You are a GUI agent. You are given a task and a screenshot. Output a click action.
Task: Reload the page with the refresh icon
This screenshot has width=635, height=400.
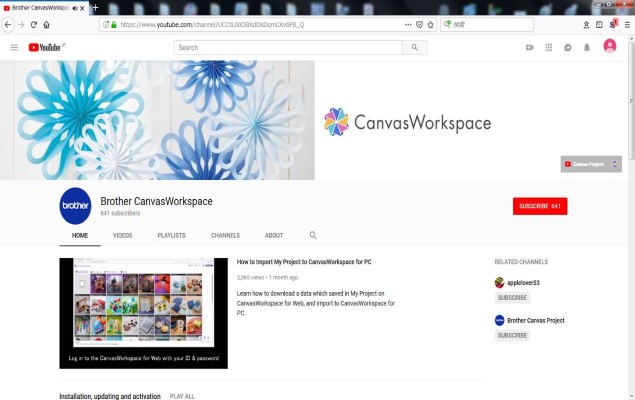[34, 25]
